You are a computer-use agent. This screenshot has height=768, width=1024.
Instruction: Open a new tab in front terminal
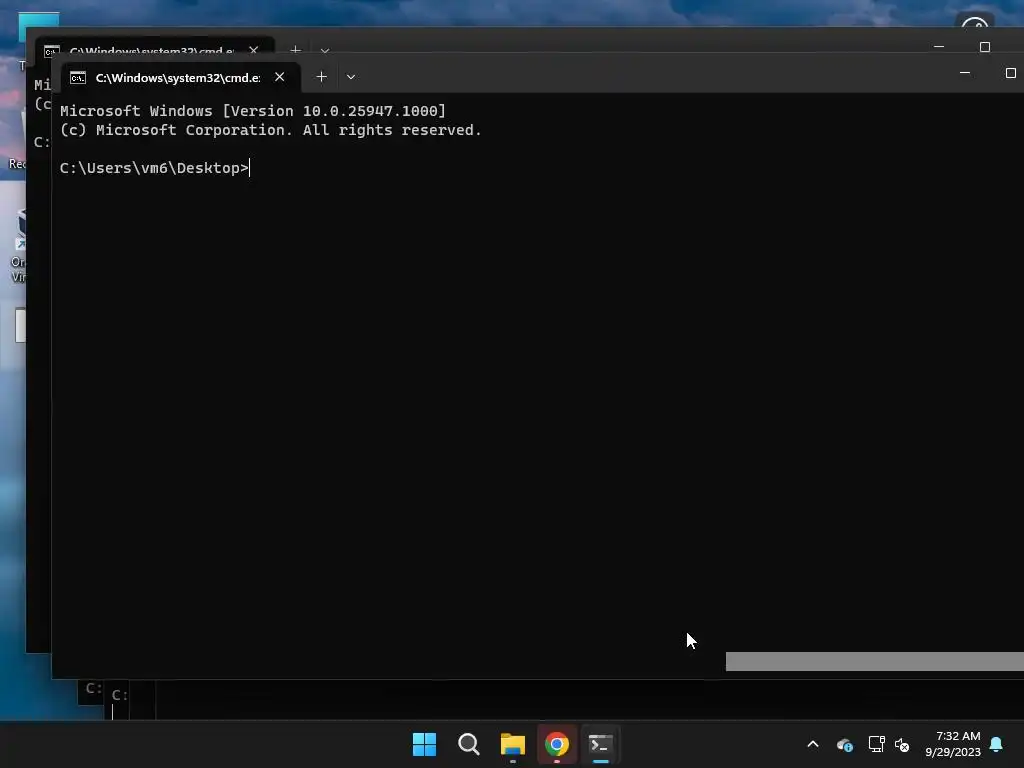tap(321, 77)
